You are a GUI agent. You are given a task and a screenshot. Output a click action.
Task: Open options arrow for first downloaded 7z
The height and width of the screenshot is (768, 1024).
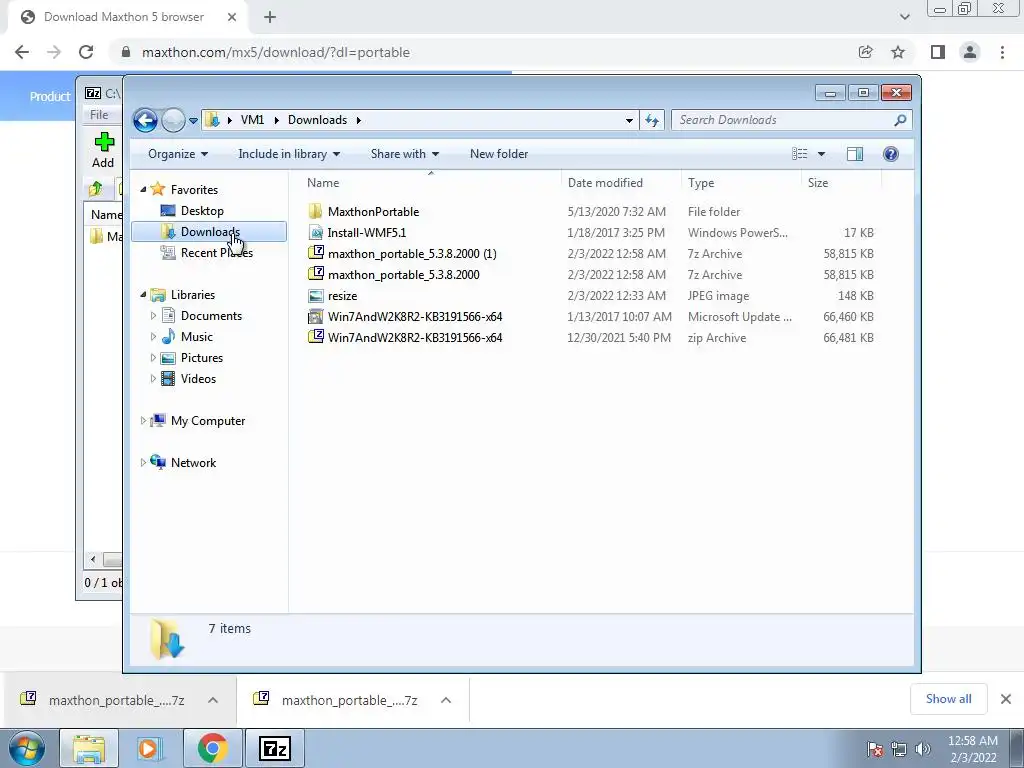213,700
